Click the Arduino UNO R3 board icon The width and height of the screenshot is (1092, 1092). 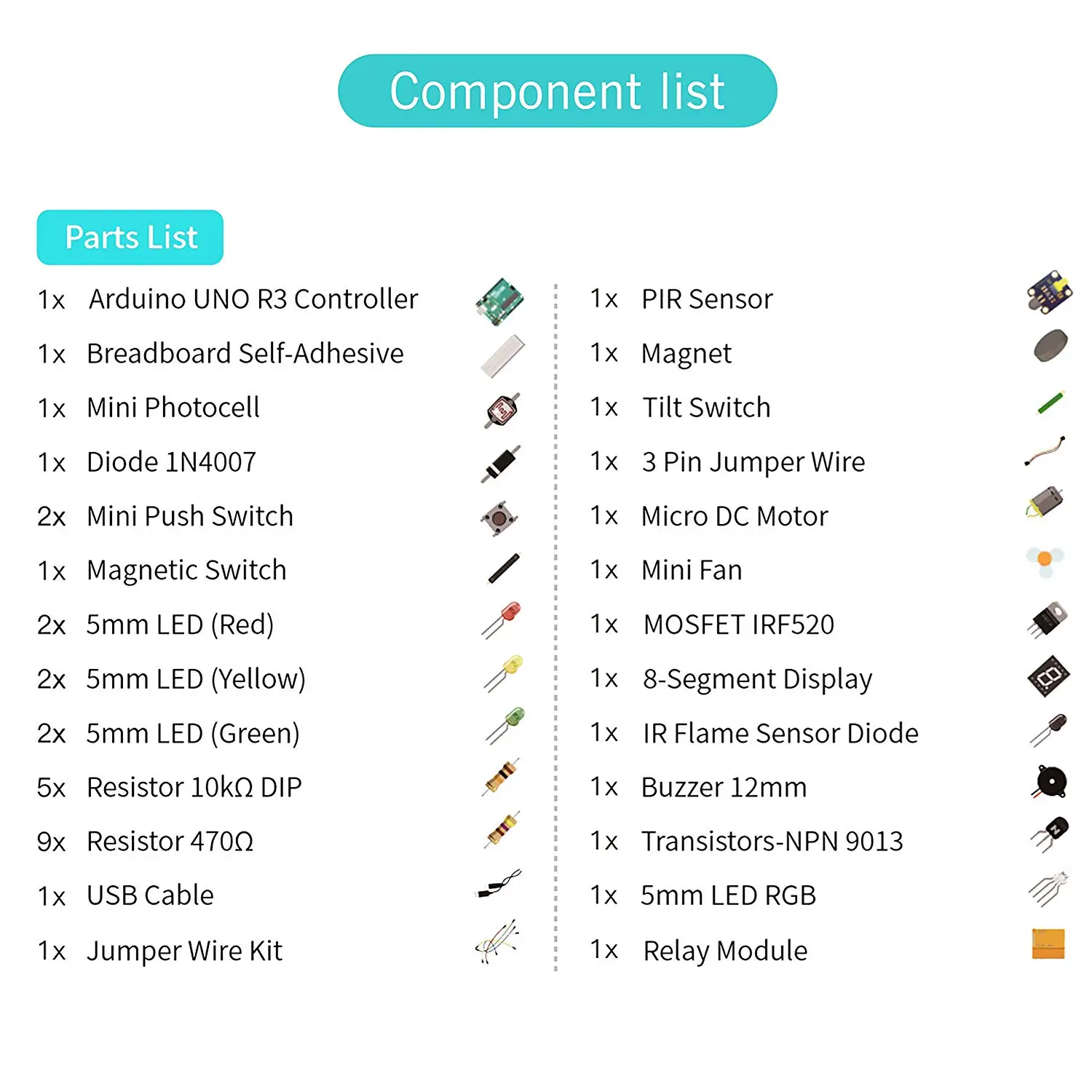pos(500,301)
